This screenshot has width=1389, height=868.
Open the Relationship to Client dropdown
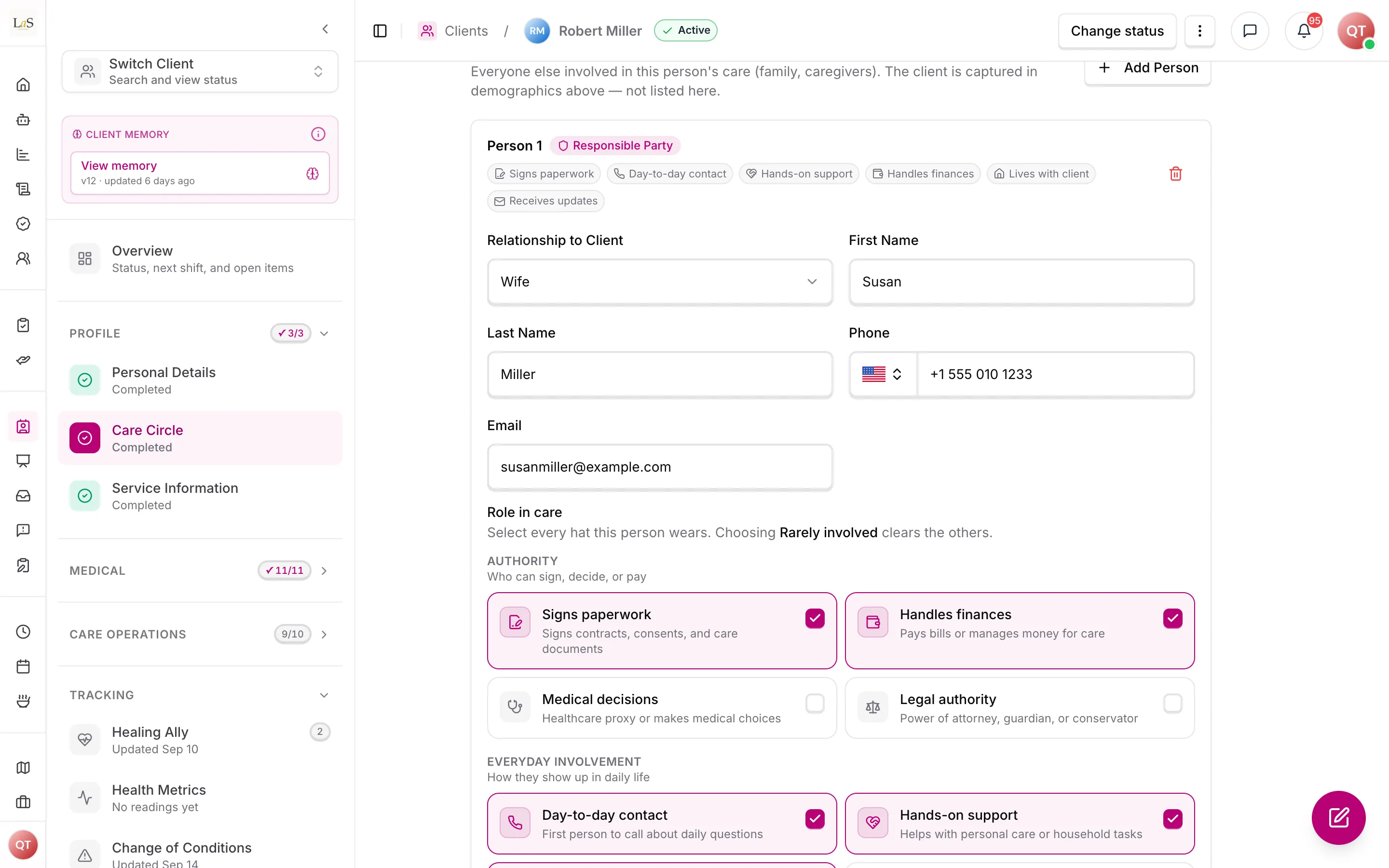(x=659, y=282)
